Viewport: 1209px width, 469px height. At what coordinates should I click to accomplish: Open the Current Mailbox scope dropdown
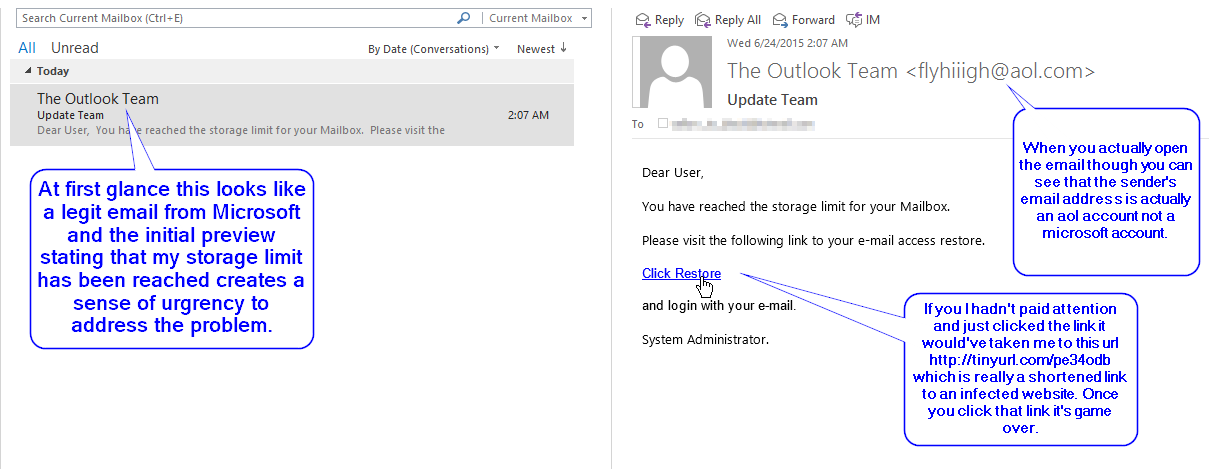[x=536, y=18]
